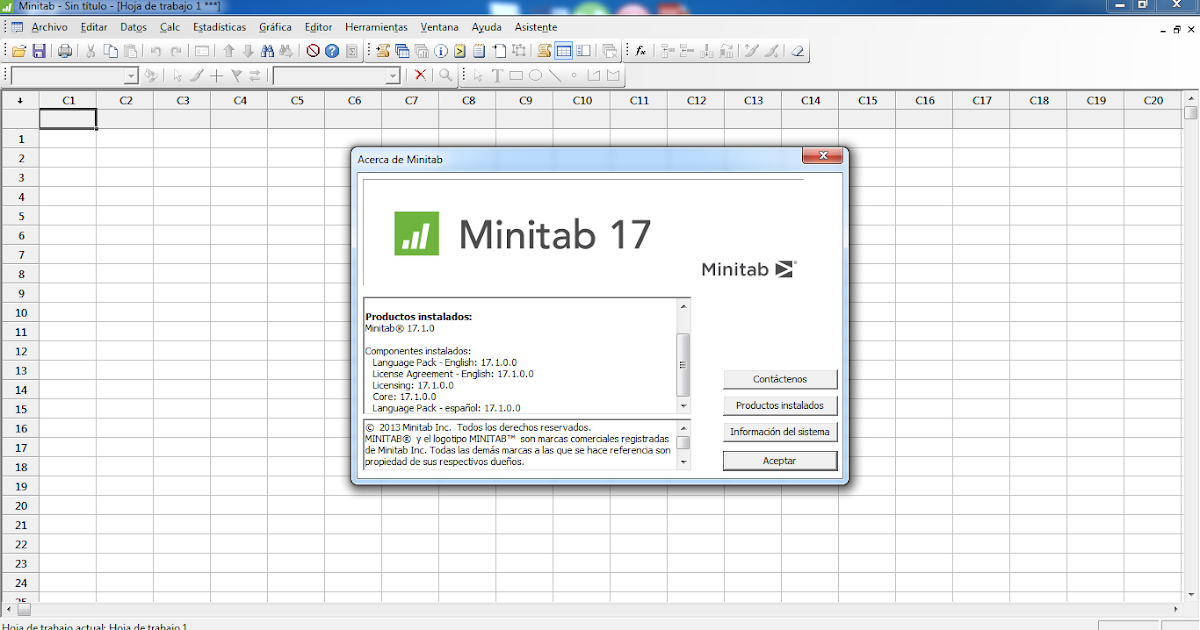Select row 10 header in worksheet
Viewport: 1200px width, 630px height.
pos(20,312)
